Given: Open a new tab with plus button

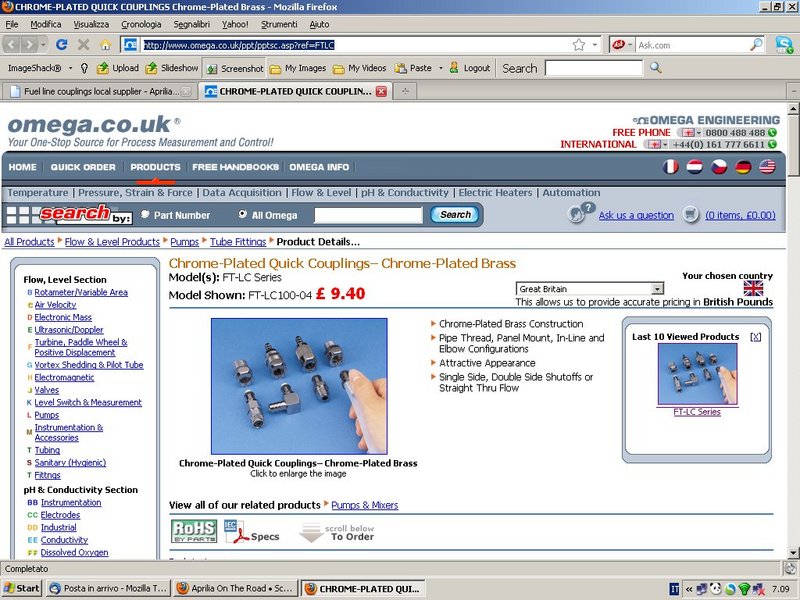Looking at the screenshot, I should point(405,91).
